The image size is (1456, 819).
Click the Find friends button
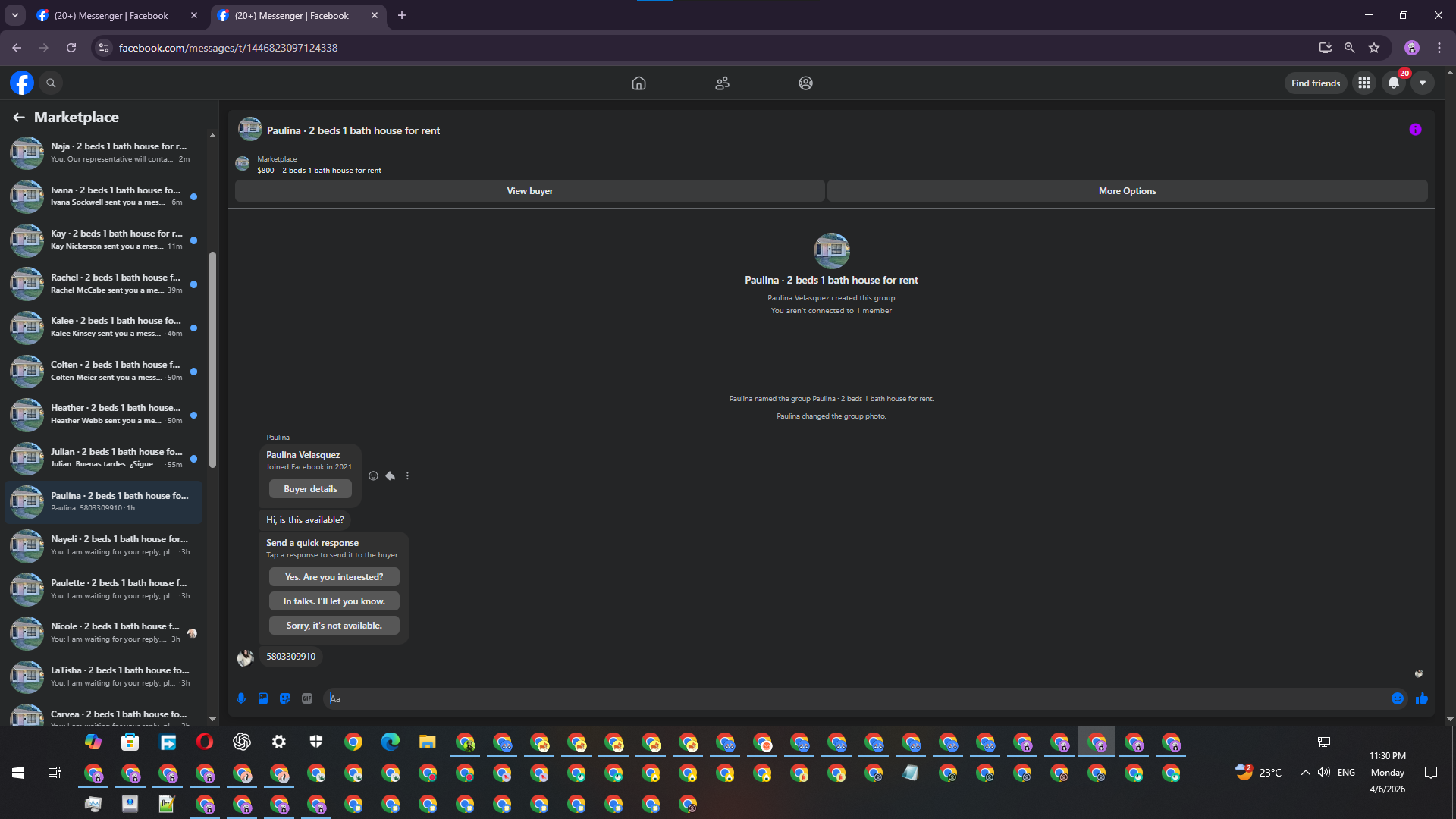pos(1316,83)
